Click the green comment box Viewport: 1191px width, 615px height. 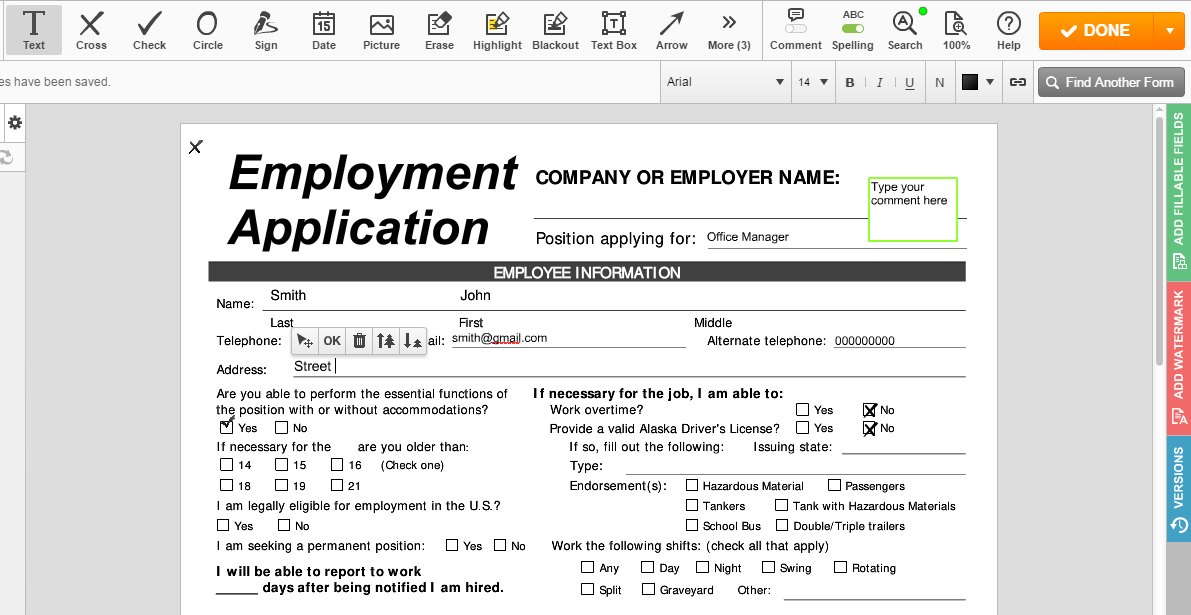[x=913, y=210]
